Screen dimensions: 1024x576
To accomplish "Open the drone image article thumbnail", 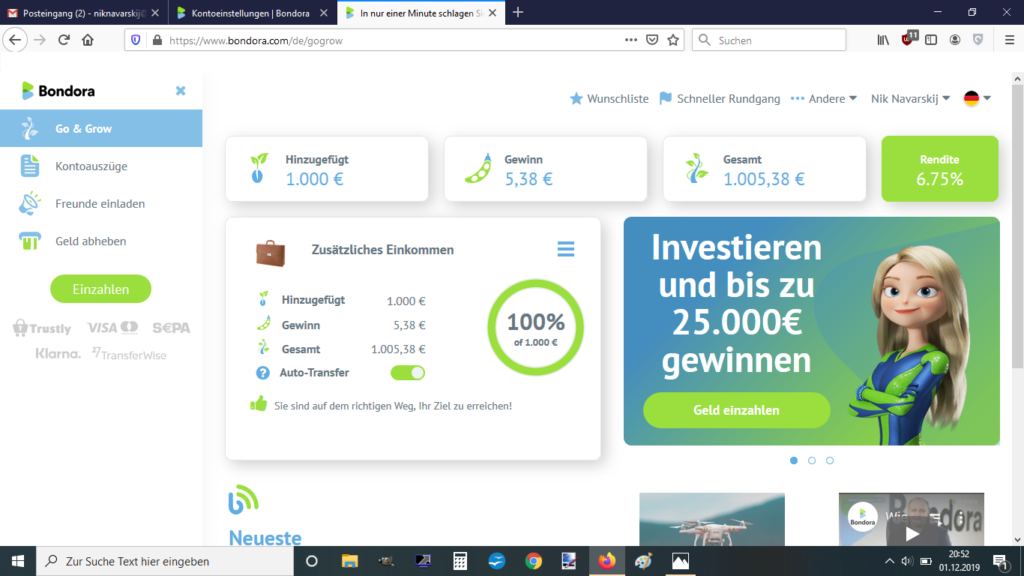I will point(712,520).
